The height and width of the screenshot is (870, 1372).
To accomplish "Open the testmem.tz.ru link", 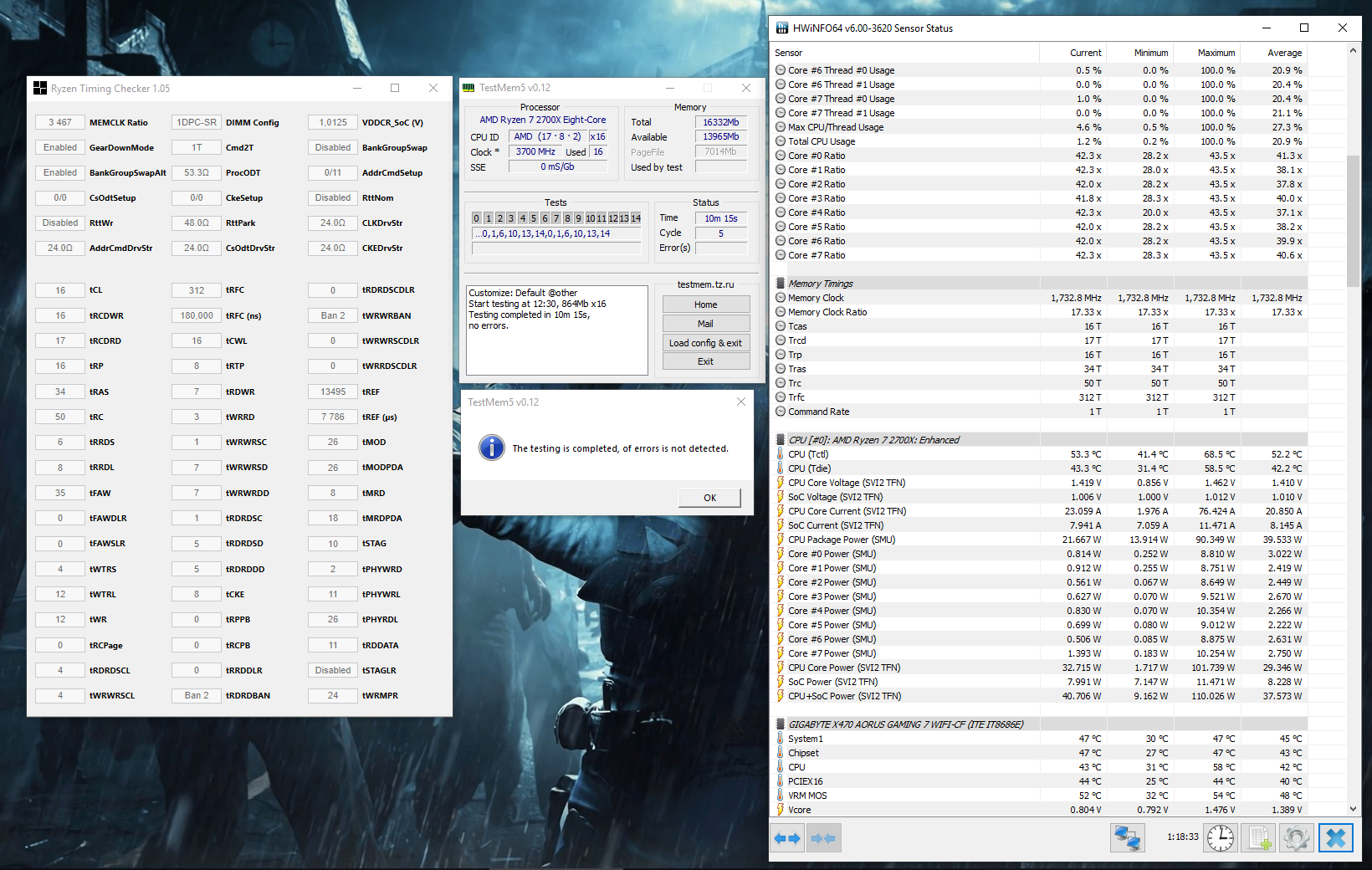I will 706,284.
